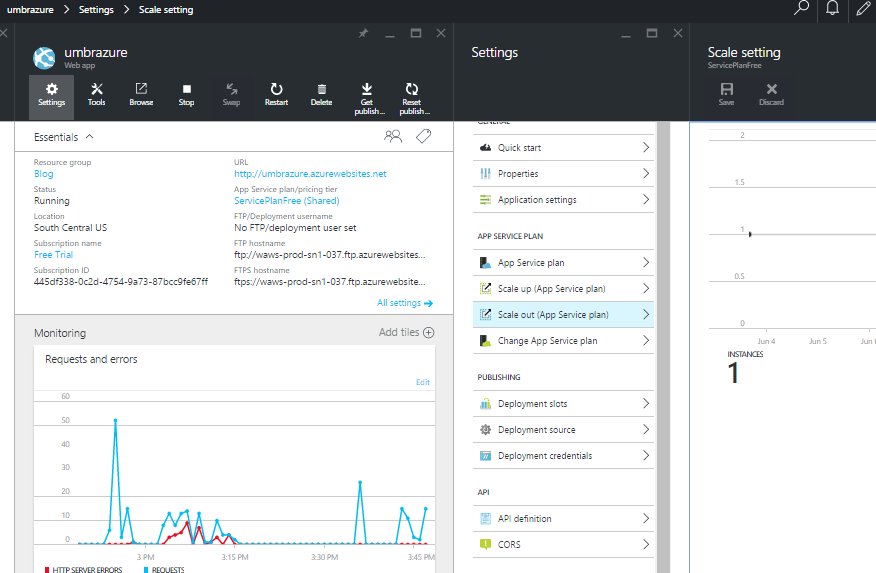The height and width of the screenshot is (573, 876).
Task: Click instance count slider marker on chart
Action: (x=750, y=234)
